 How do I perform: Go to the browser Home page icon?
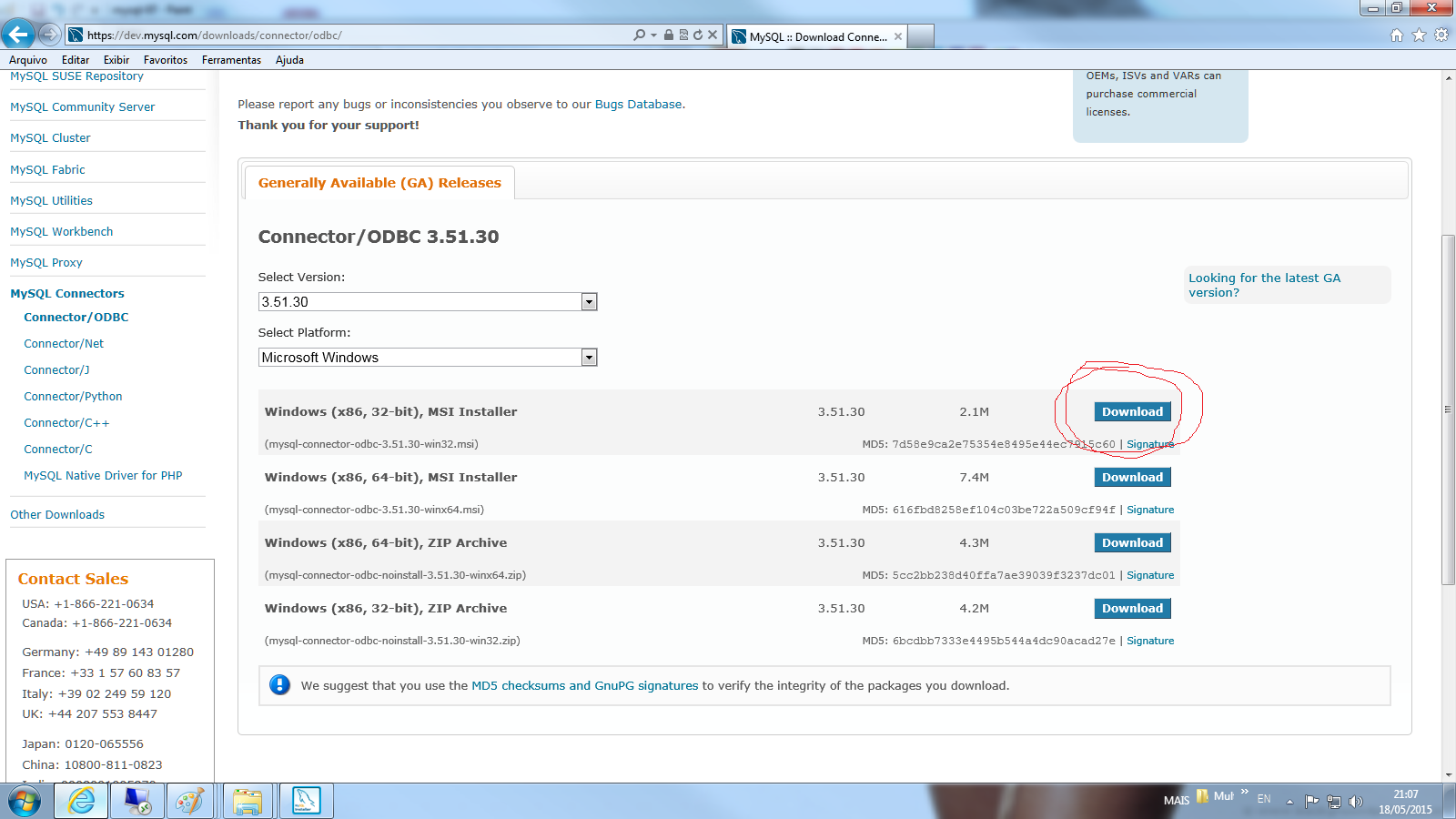click(x=1397, y=35)
